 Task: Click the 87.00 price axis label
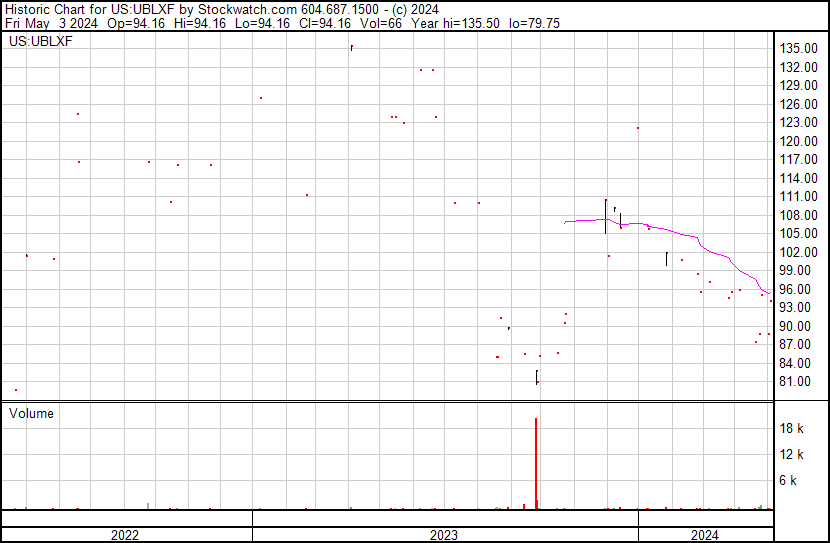(x=795, y=345)
